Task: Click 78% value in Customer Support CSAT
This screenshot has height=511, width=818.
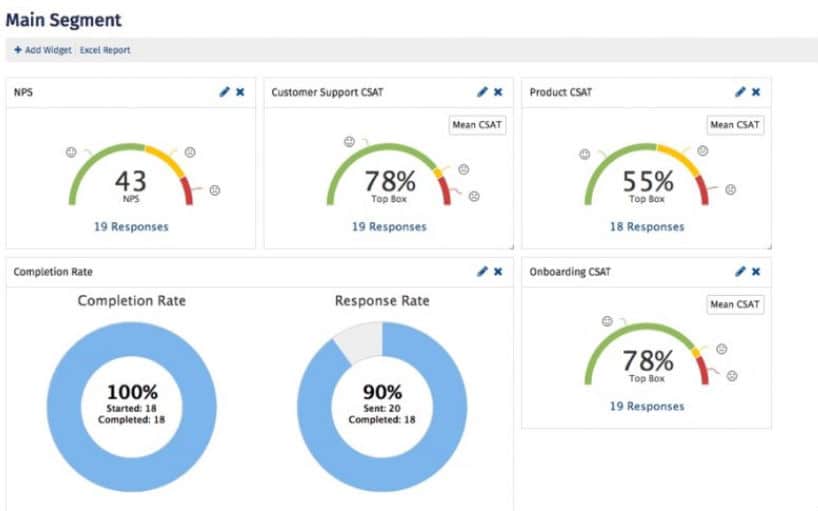Action: click(x=390, y=181)
